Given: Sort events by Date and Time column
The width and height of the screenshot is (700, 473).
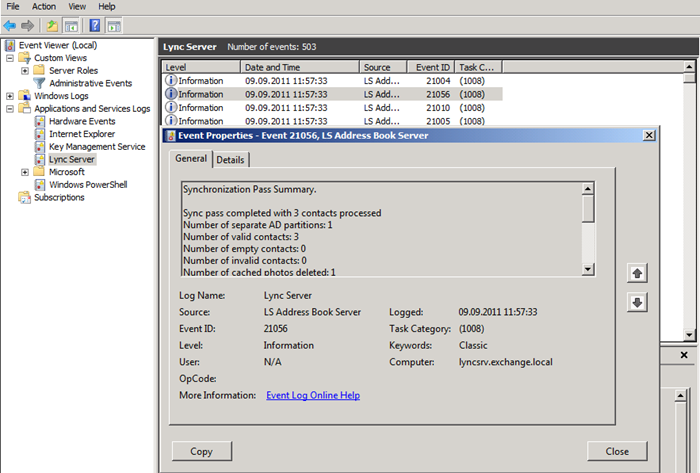Looking at the screenshot, I should click(300, 67).
